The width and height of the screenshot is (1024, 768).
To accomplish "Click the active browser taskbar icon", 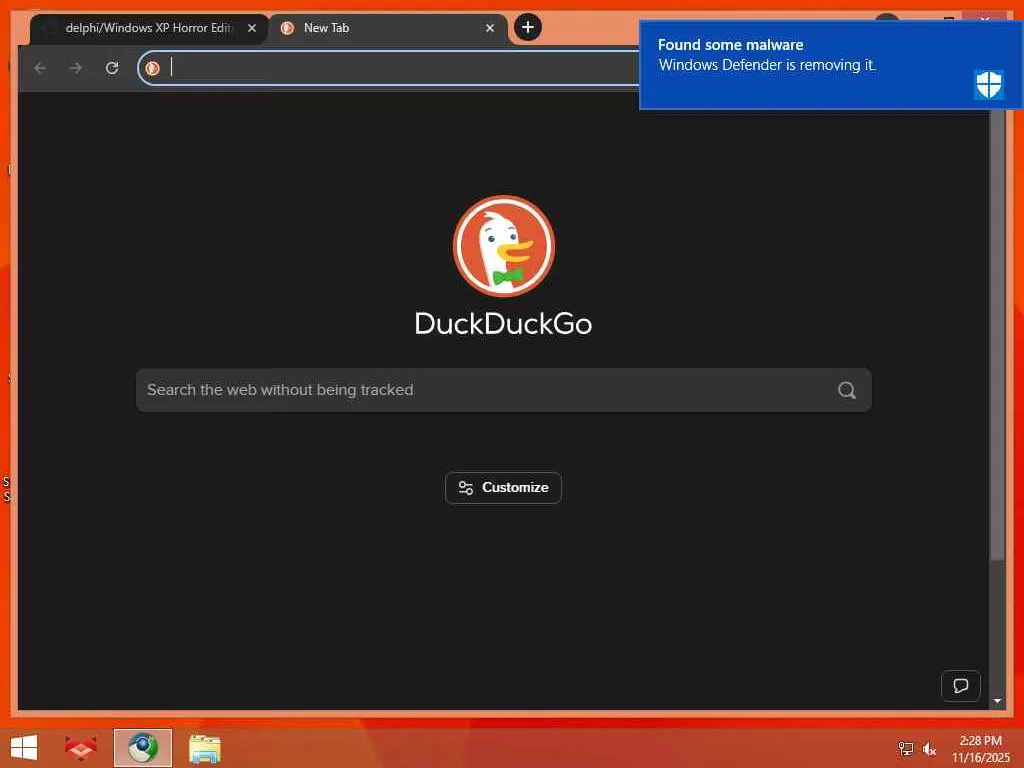I will [142, 748].
